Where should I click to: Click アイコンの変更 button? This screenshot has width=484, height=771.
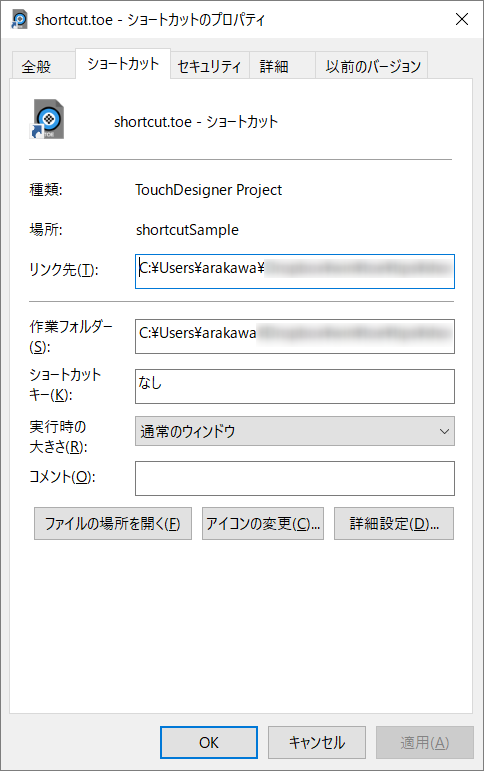(x=263, y=524)
